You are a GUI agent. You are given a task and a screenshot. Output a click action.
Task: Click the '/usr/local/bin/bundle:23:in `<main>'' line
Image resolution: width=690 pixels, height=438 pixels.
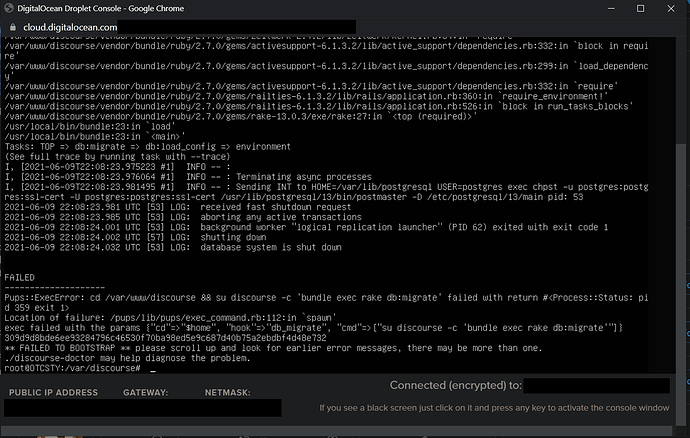pyautogui.click(x=95, y=136)
